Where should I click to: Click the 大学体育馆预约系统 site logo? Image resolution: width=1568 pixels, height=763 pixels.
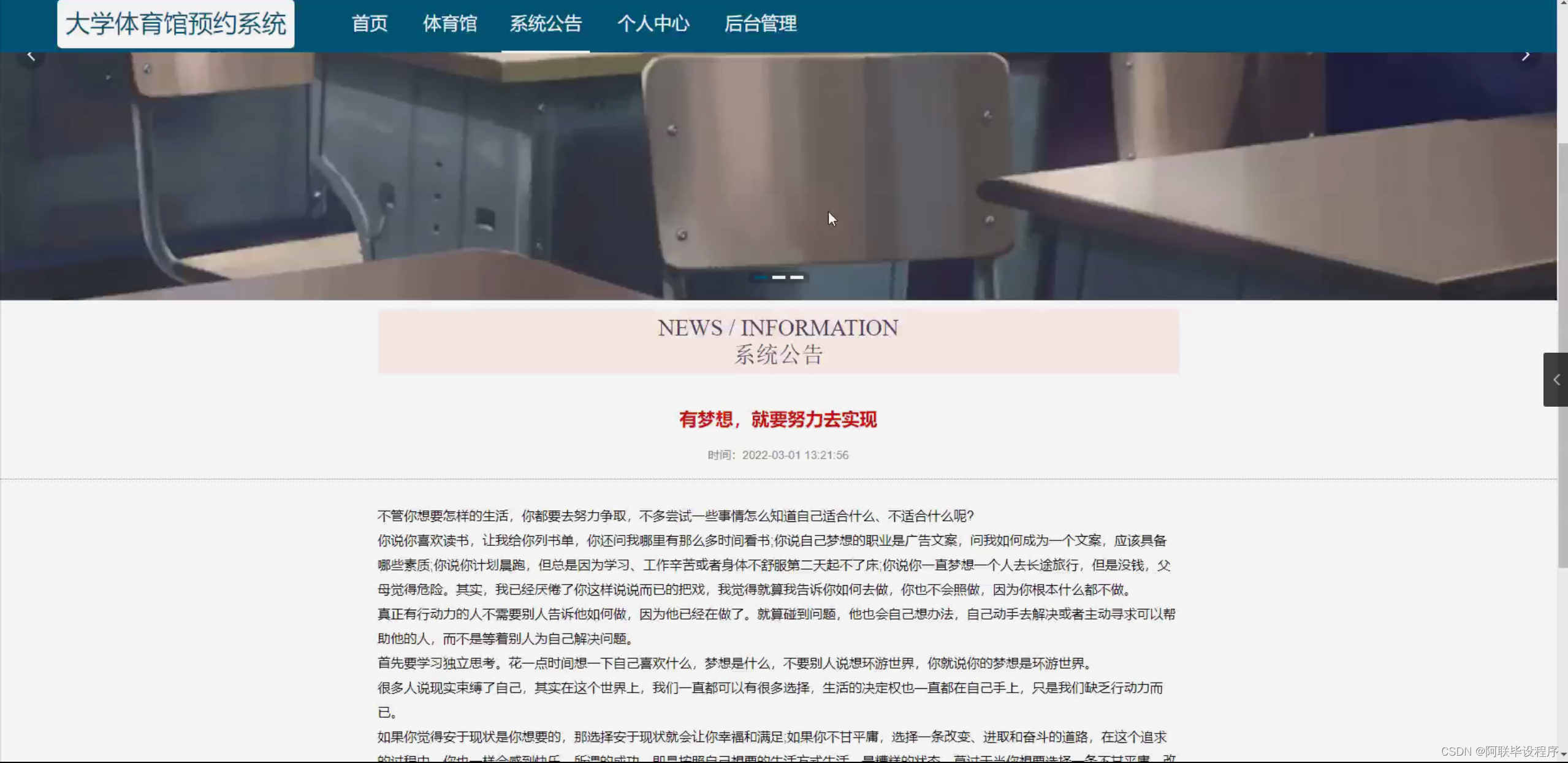176,24
